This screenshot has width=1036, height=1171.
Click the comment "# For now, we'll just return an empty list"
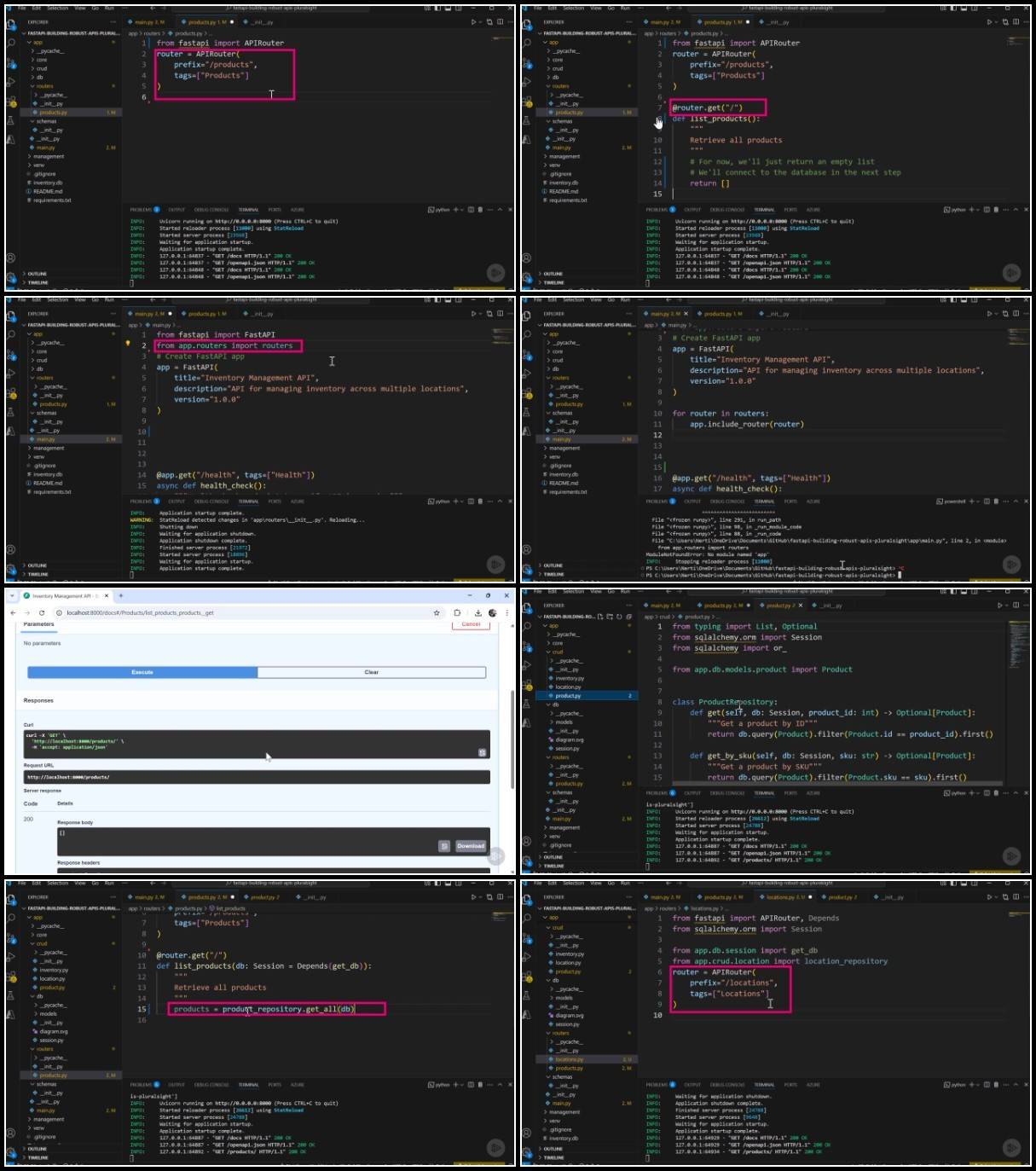[782, 161]
